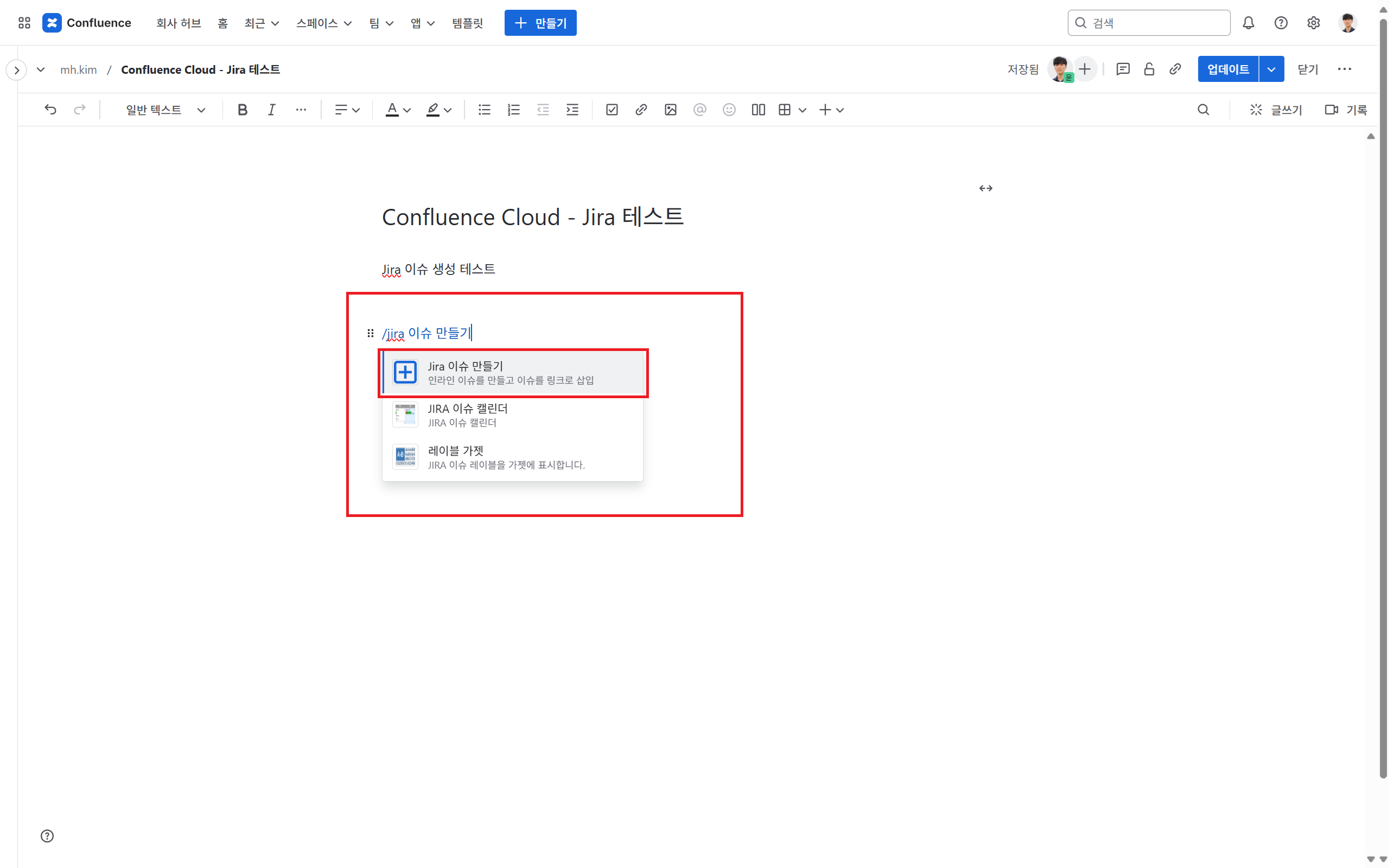This screenshot has height=868, width=1389.
Task: Click the search field 검색
Action: point(1149,23)
